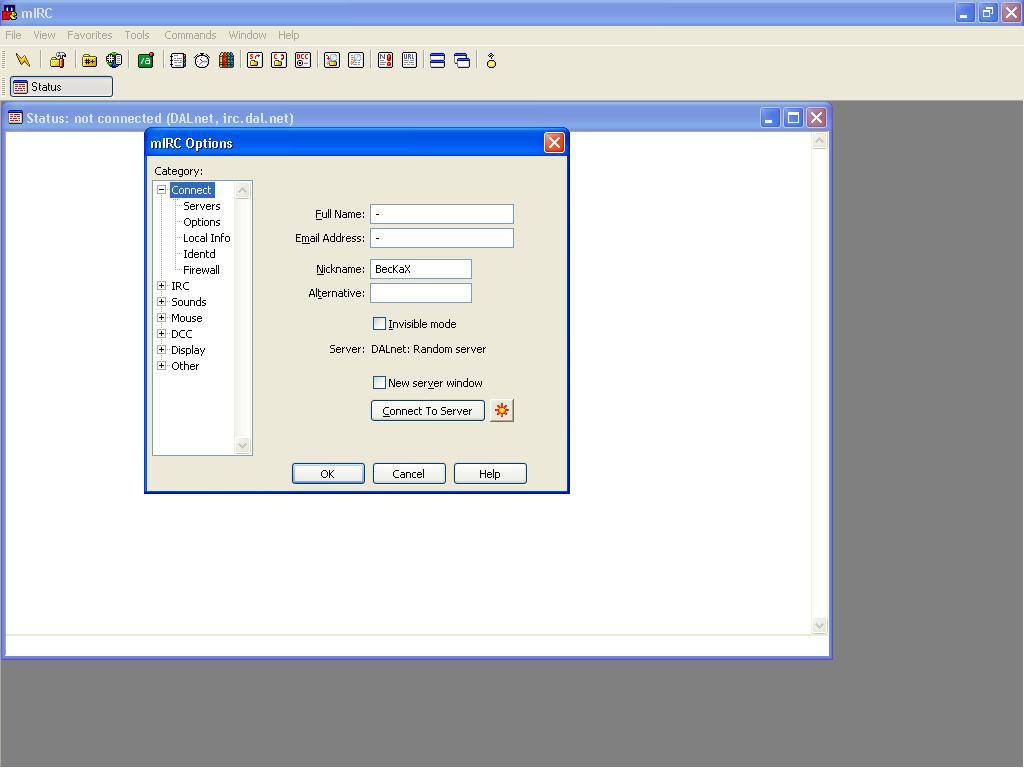Screen dimensions: 1024x768
Task: Restore down the main mIRC window
Action: coord(988,12)
